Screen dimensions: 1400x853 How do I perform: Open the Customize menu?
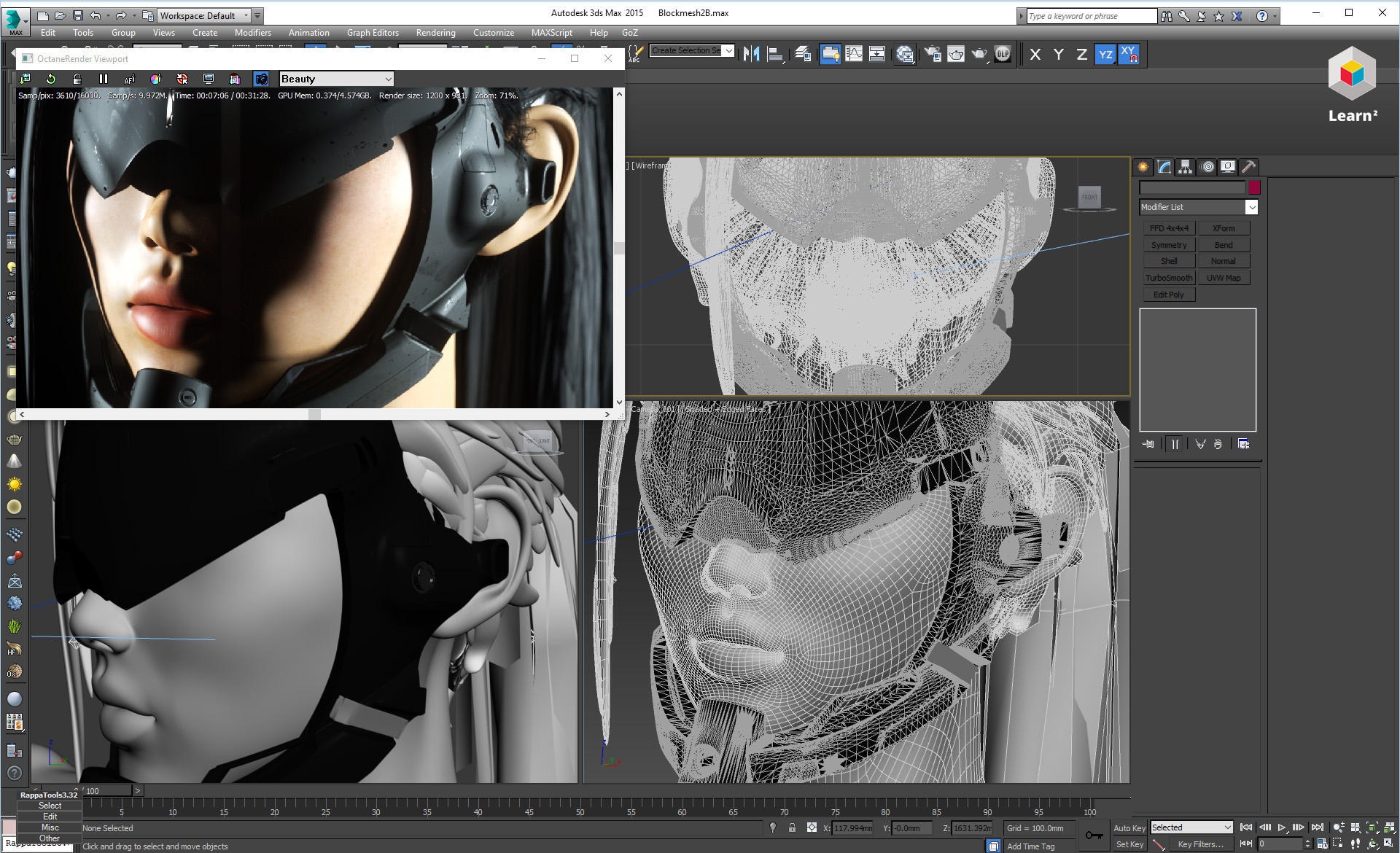click(x=493, y=33)
